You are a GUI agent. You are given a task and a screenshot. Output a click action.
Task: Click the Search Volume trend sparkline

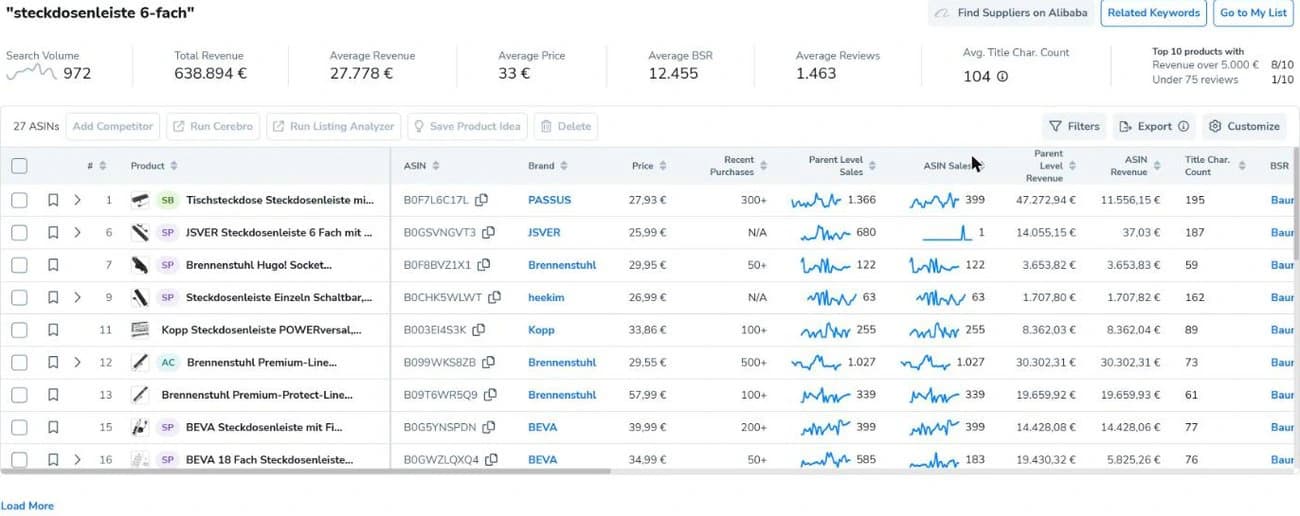click(x=31, y=72)
